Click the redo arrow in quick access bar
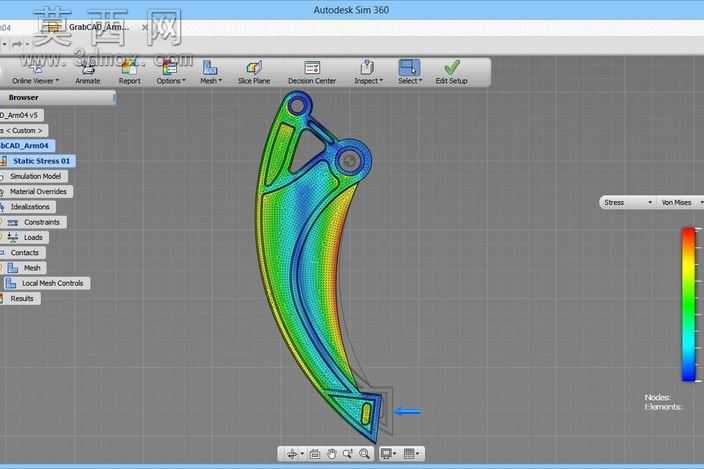This screenshot has height=469, width=704. 17,44
